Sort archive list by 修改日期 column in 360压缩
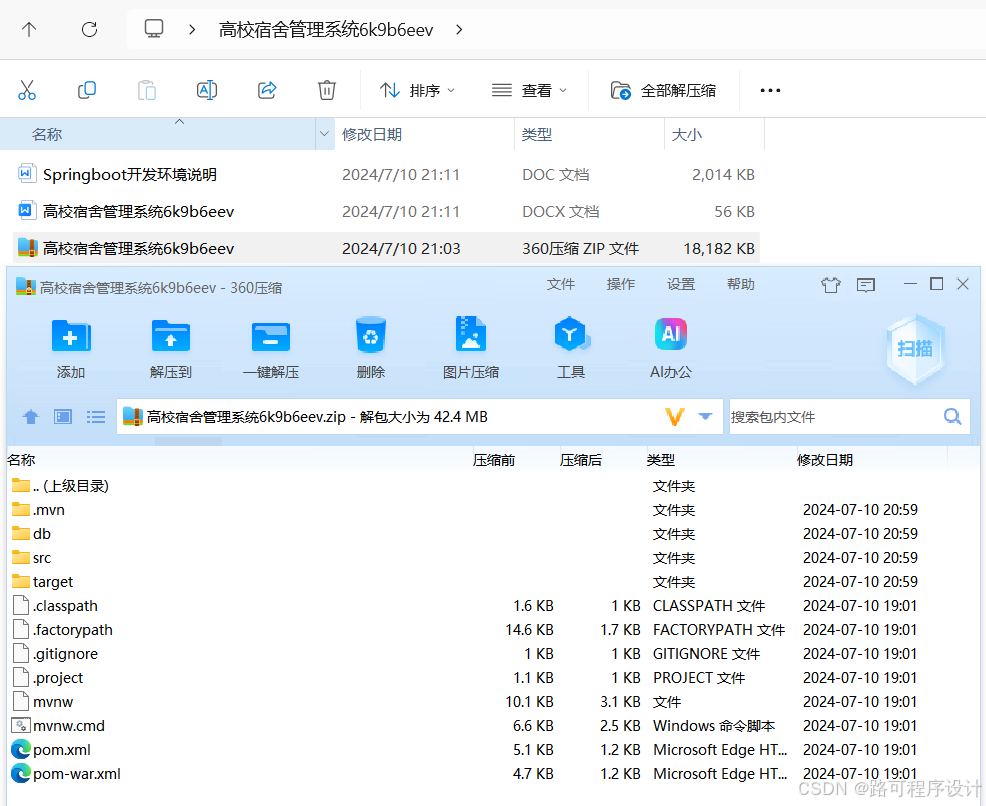The height and width of the screenshot is (806, 986). coord(824,460)
